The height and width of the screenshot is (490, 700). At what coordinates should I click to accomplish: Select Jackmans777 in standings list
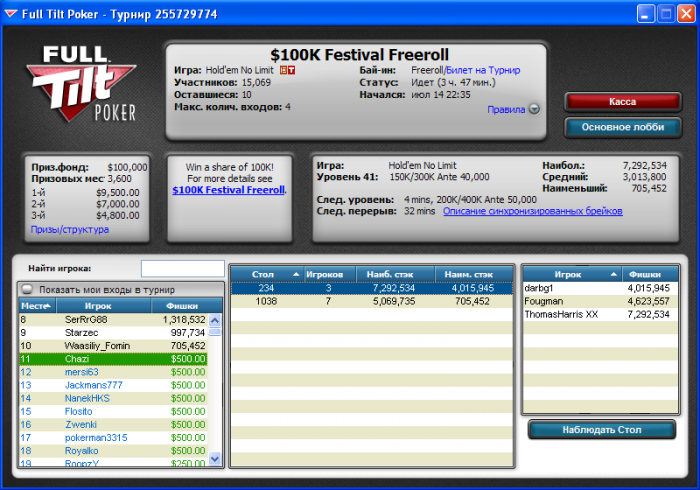click(x=113, y=385)
